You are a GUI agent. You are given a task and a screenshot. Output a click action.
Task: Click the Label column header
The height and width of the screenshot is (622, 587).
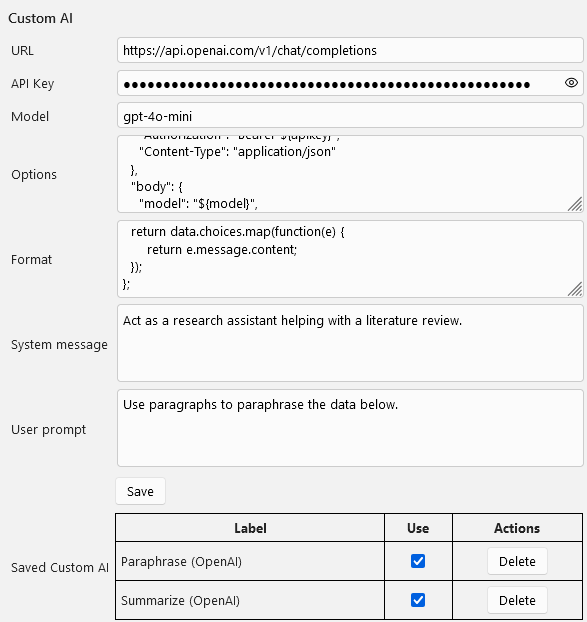[250, 528]
